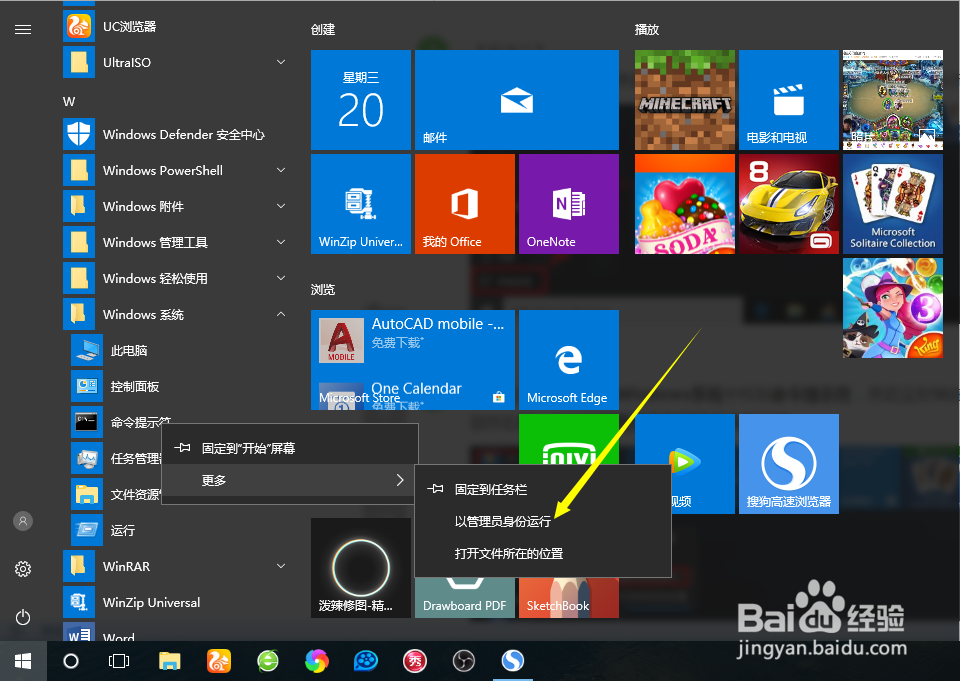Open OBS Studio from the taskbar
Image resolution: width=960 pixels, height=681 pixels.
coord(463,661)
